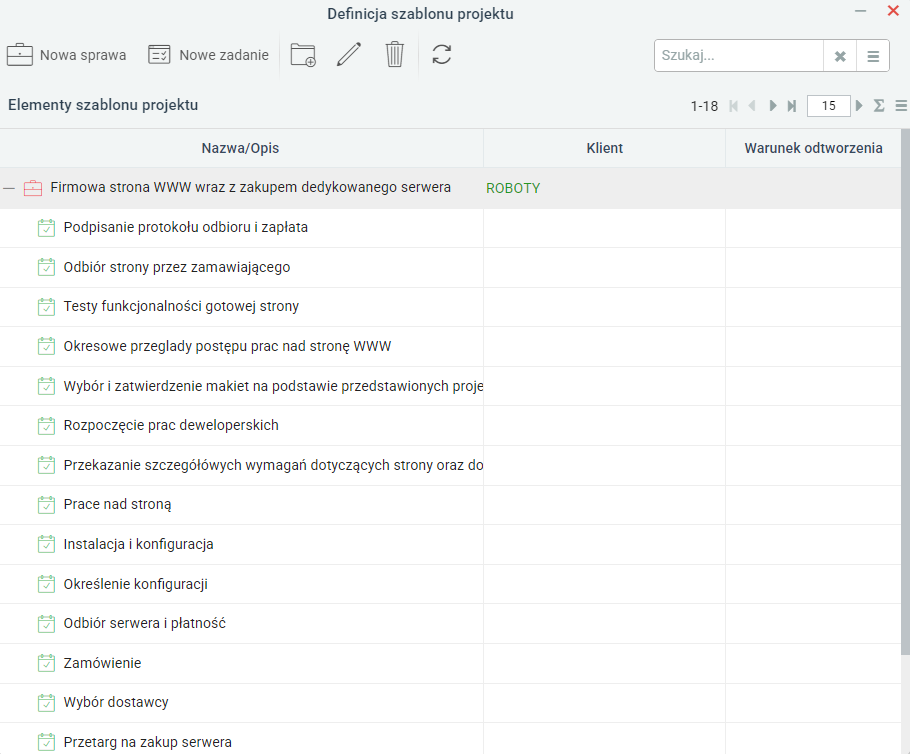This screenshot has height=754, width=910.
Task: Click the task icon of Określenie konfiguracji
Action: (x=46, y=585)
